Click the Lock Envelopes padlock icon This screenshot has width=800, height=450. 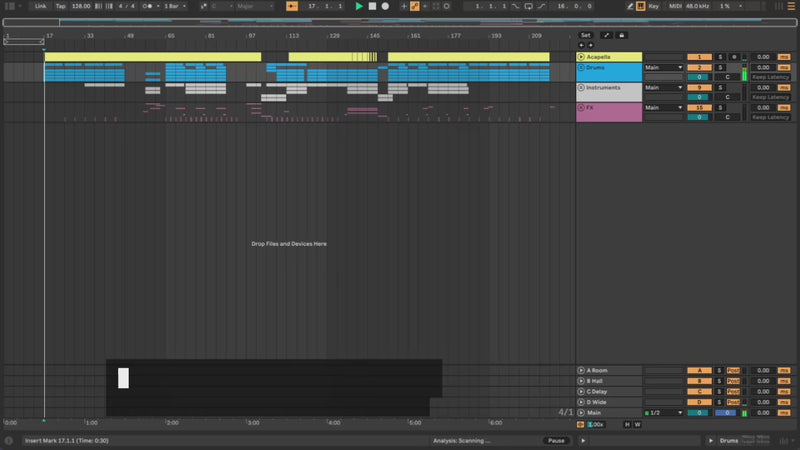[x=621, y=35]
